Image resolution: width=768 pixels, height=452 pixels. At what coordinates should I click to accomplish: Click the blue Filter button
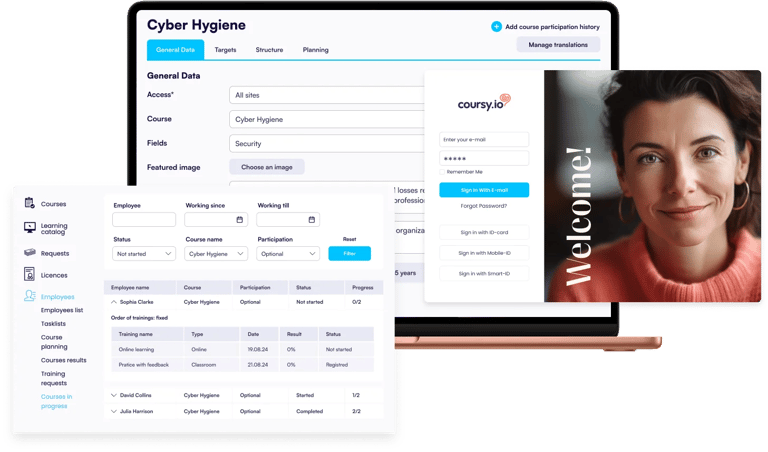tap(349, 253)
